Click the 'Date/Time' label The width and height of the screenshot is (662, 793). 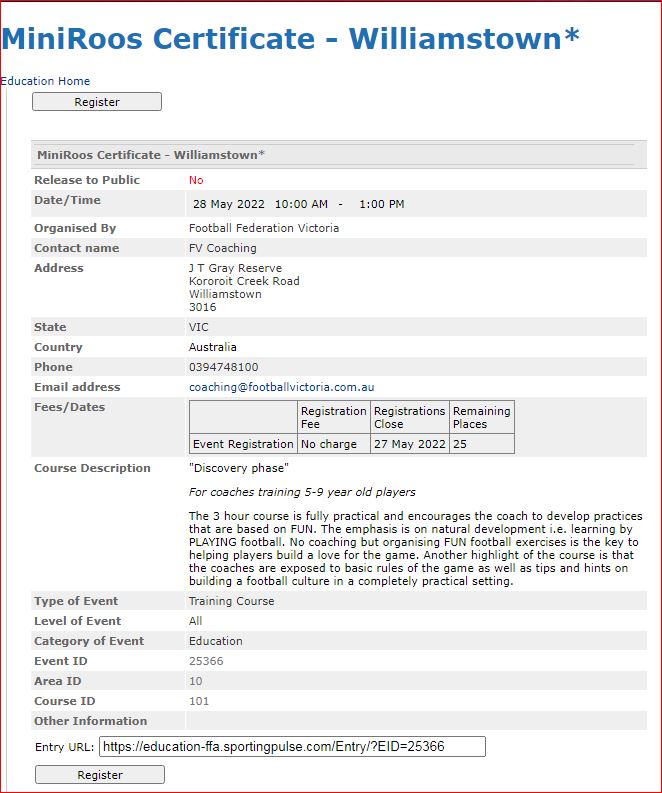67,200
